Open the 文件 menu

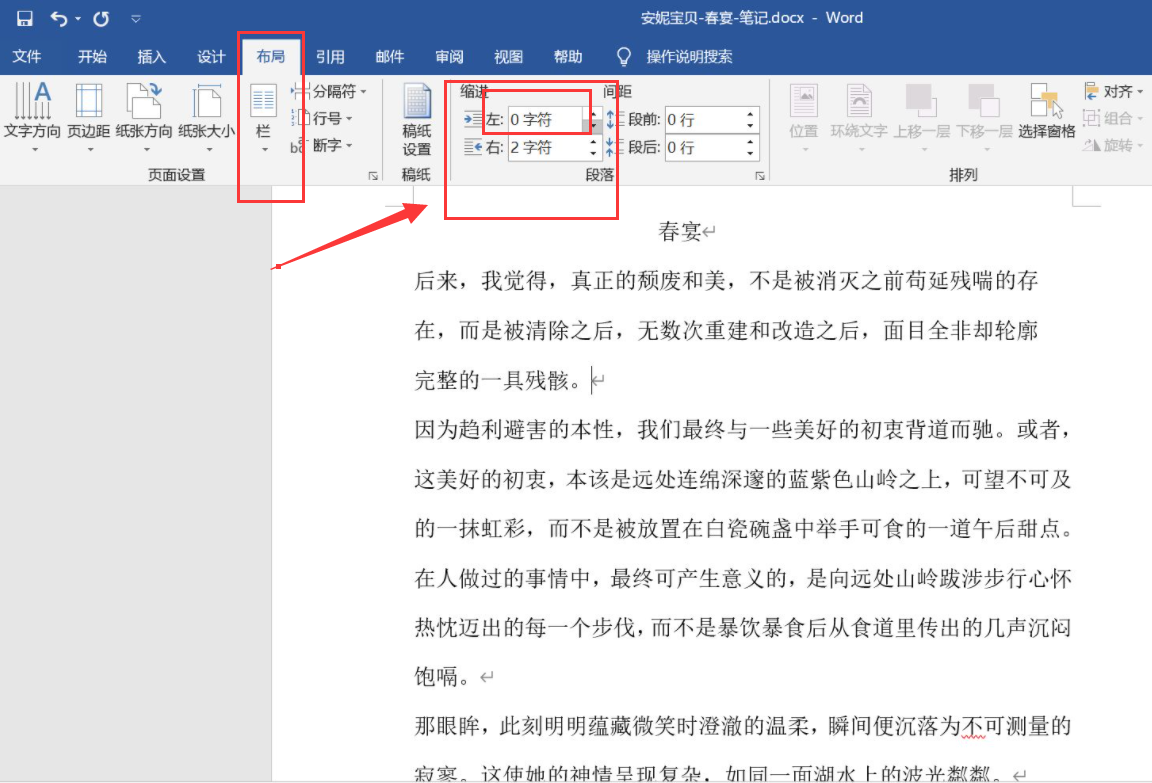pos(28,56)
